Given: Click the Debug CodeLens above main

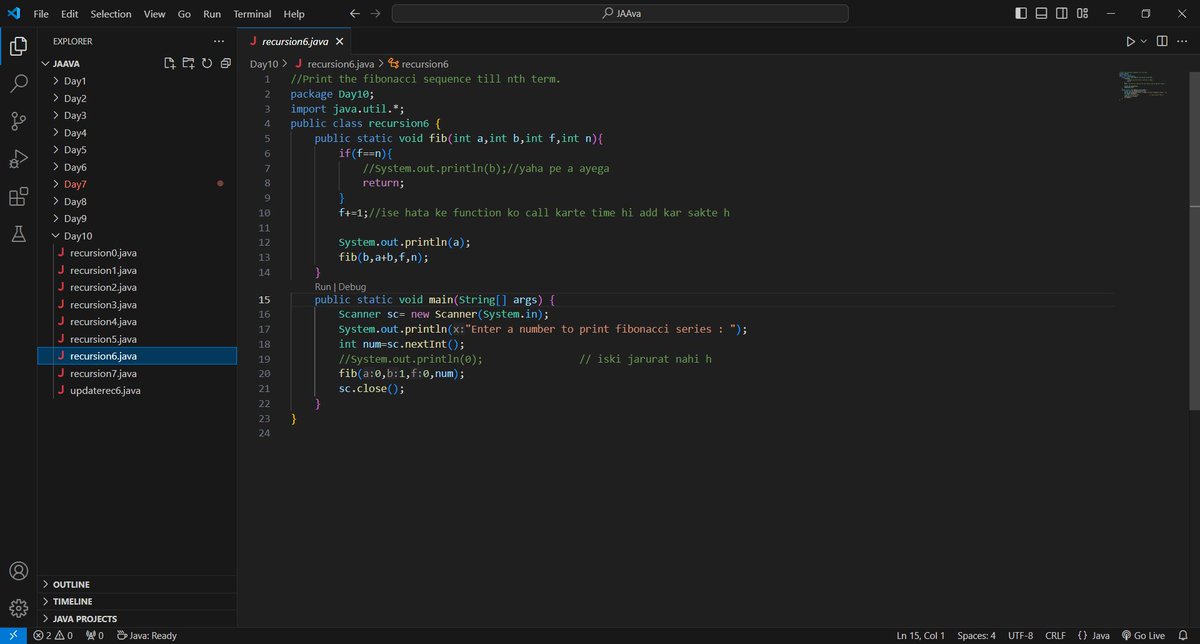Looking at the screenshot, I should [x=352, y=287].
